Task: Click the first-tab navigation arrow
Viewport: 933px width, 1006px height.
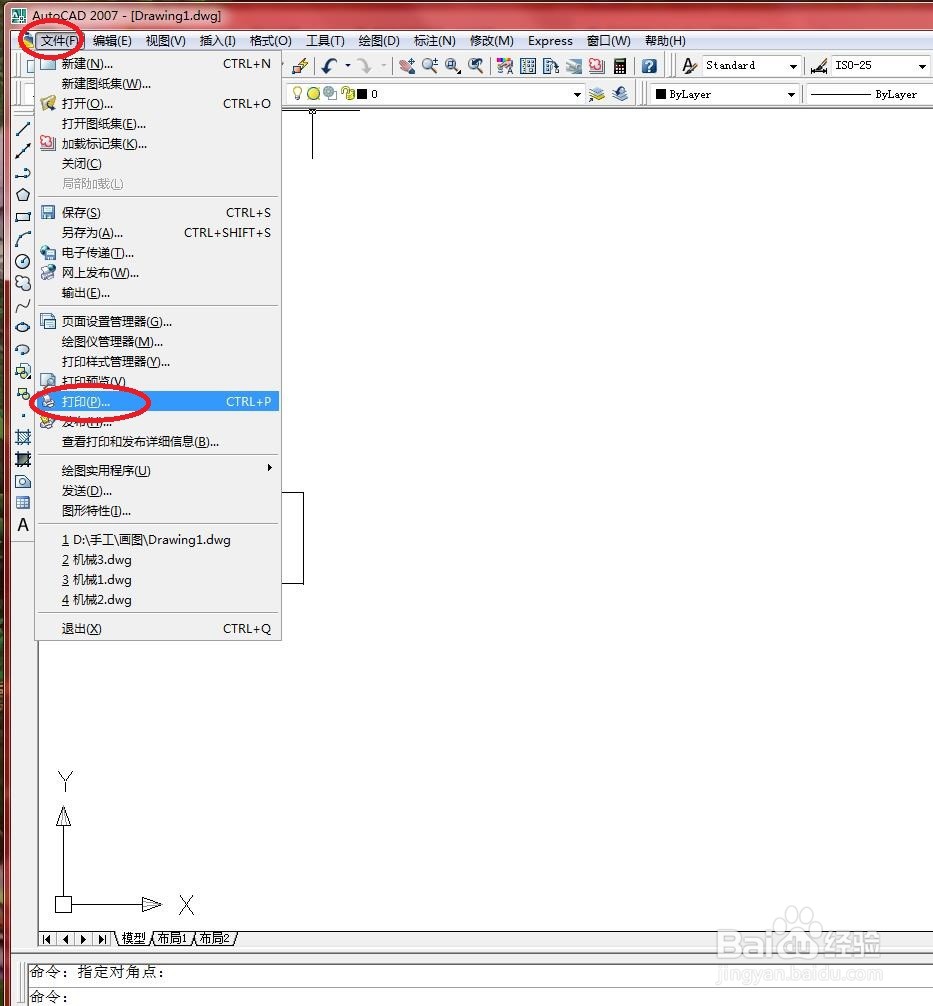Action: 47,939
